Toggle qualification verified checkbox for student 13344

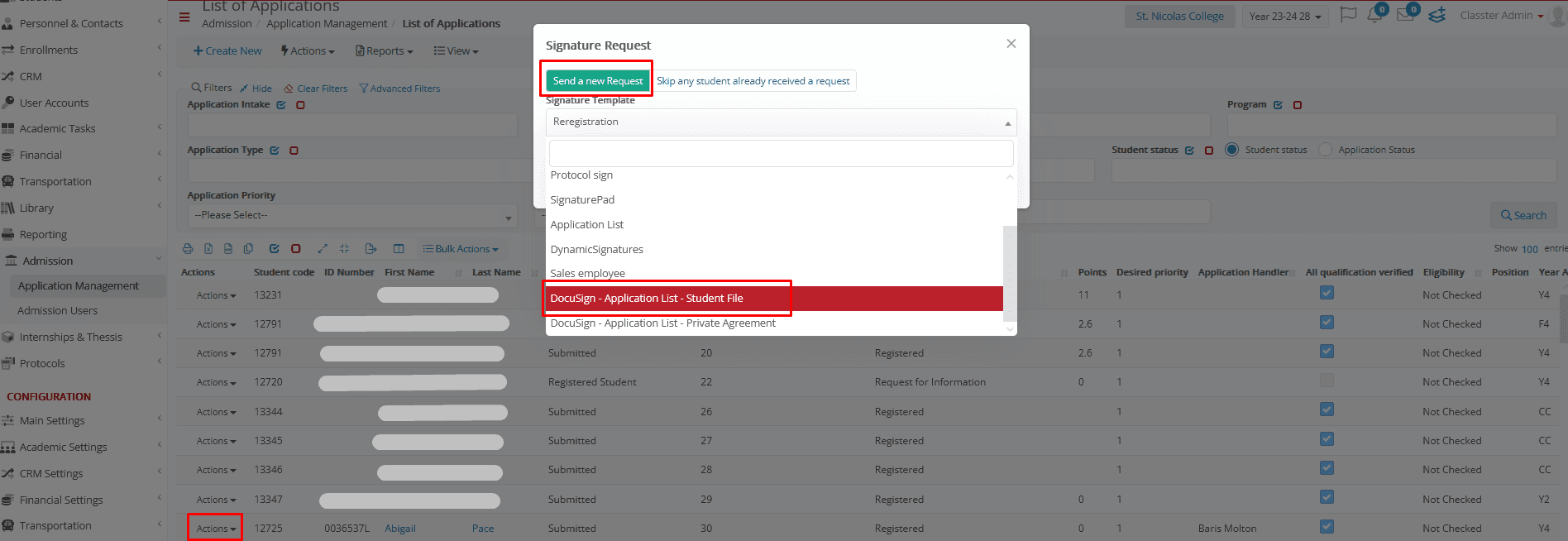(1327, 409)
